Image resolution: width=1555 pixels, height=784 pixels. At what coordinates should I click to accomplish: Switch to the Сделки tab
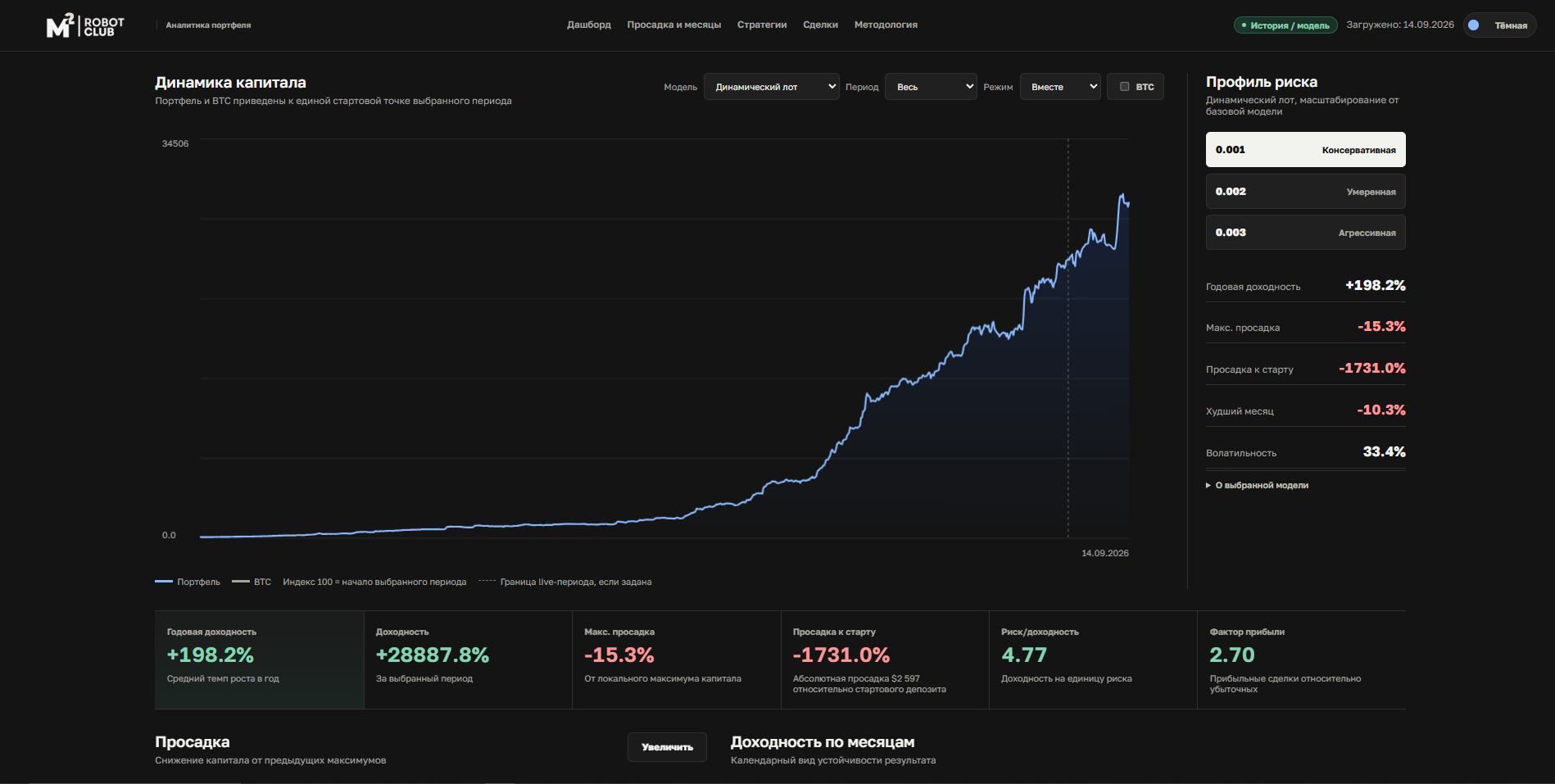pos(820,25)
